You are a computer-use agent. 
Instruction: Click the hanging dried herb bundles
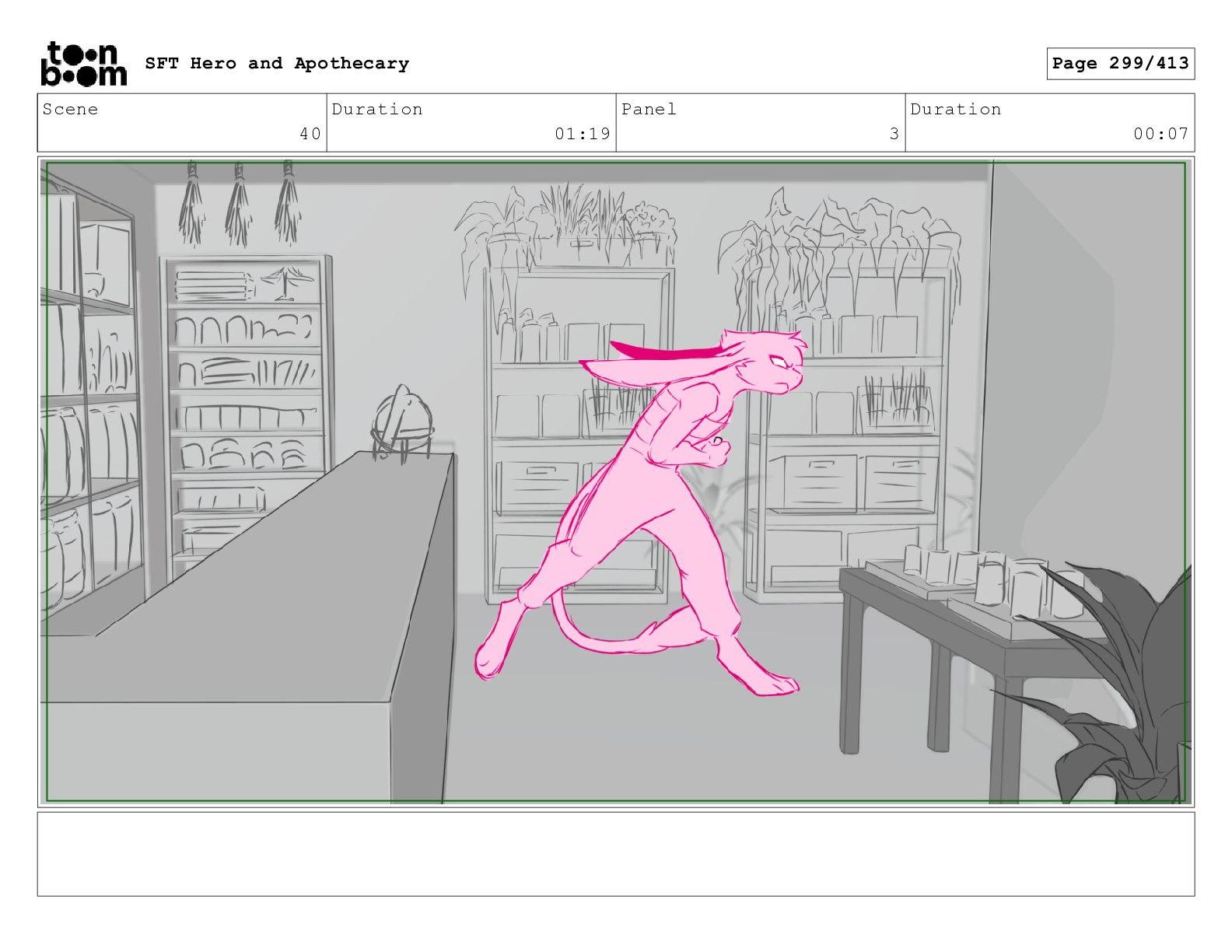point(239,204)
